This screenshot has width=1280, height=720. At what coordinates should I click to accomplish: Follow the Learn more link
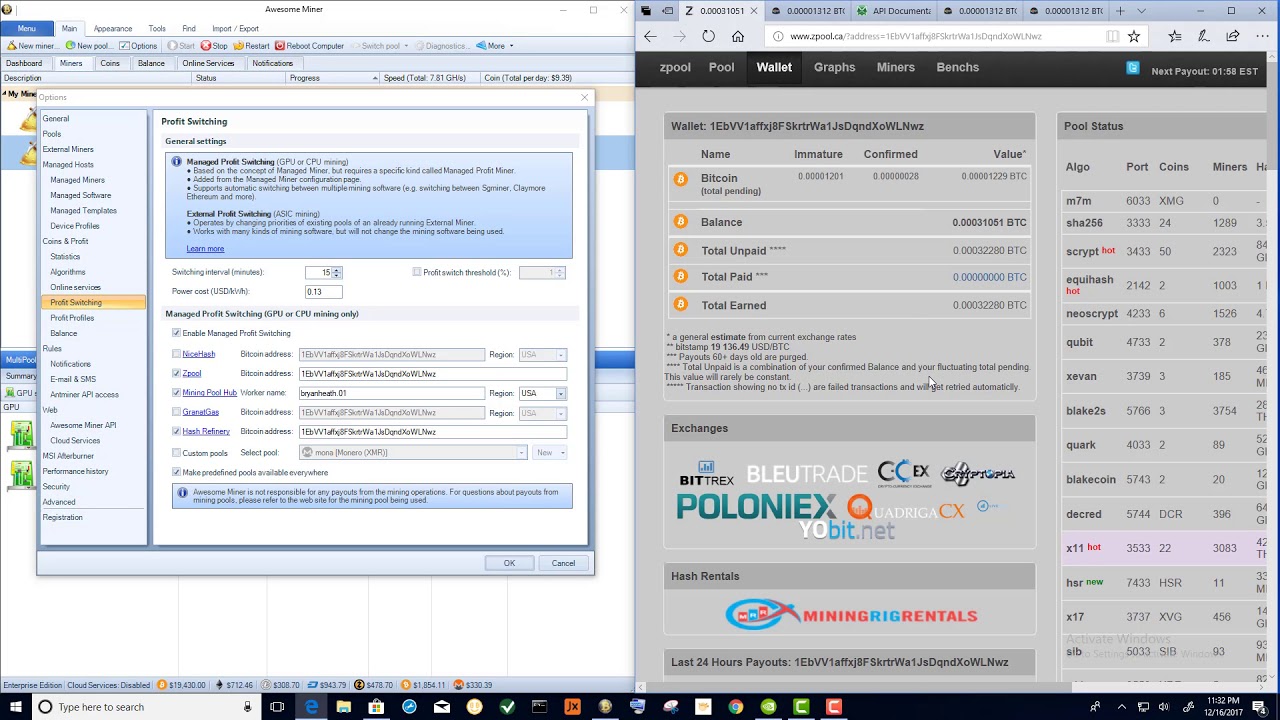[x=205, y=248]
